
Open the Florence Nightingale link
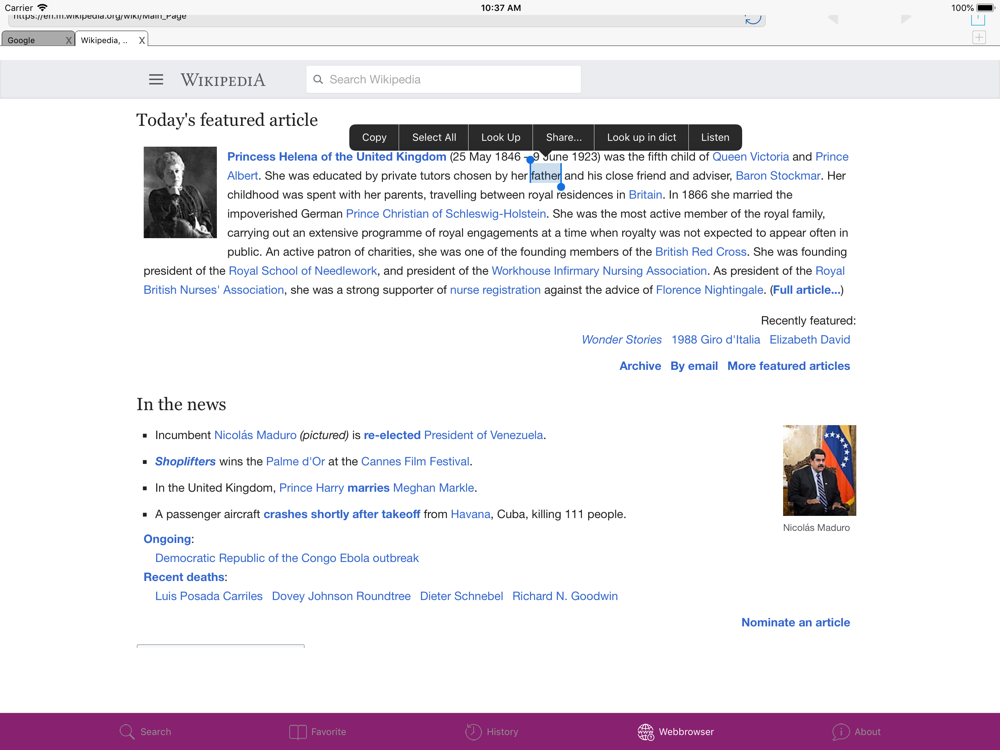(x=710, y=290)
